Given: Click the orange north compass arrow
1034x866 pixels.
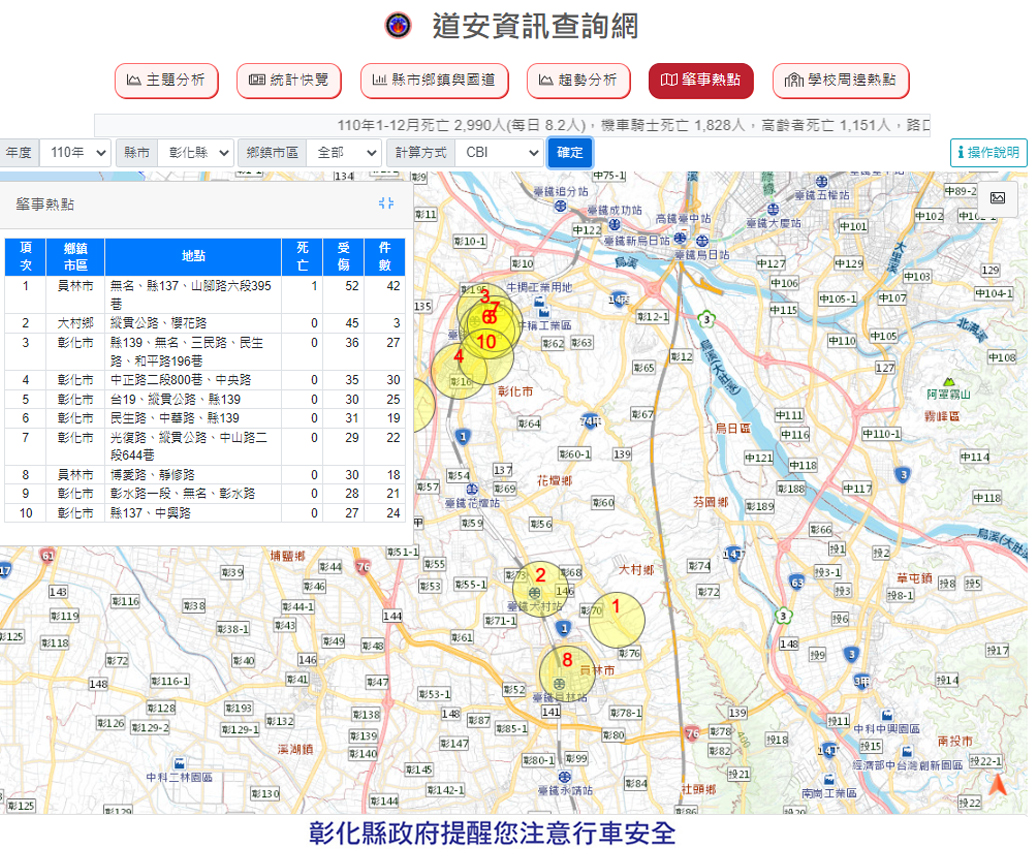Looking at the screenshot, I should [x=997, y=786].
